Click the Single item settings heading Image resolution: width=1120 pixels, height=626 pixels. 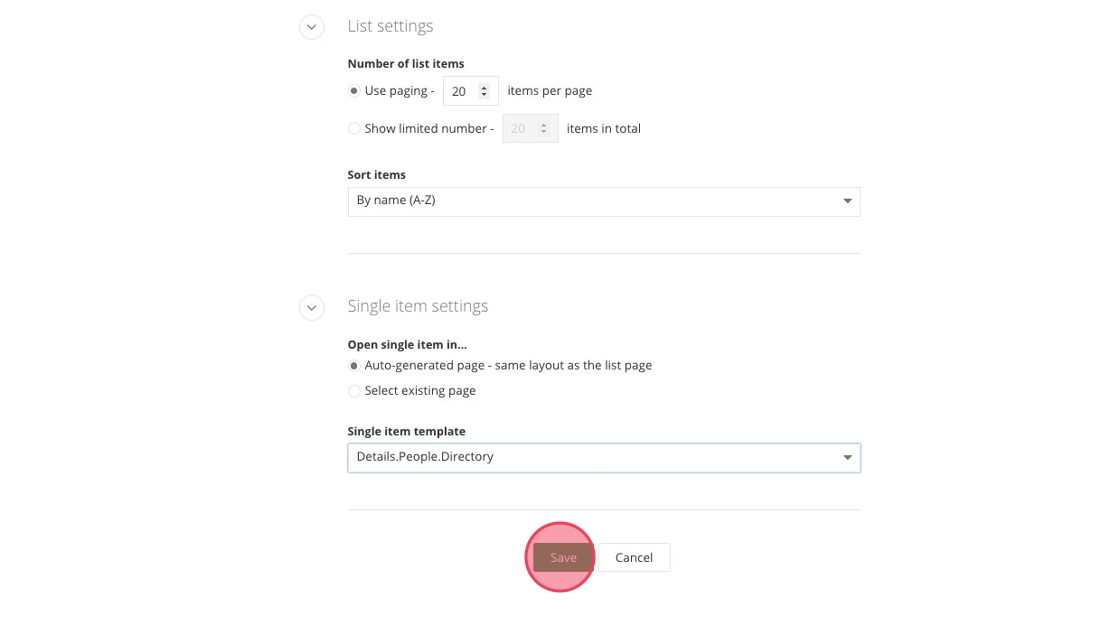point(417,306)
